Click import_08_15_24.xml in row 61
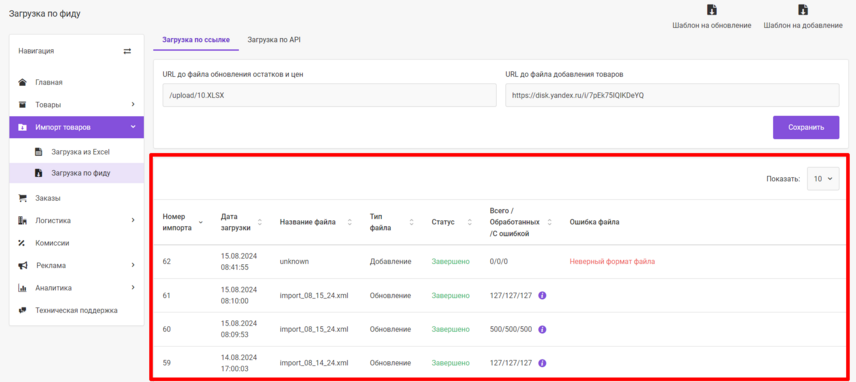The height and width of the screenshot is (382, 856). coord(314,295)
